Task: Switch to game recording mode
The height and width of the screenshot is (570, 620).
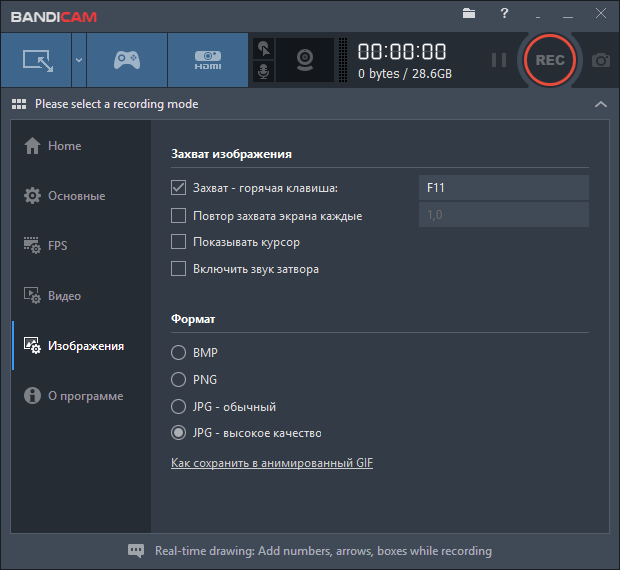Action: point(126,60)
